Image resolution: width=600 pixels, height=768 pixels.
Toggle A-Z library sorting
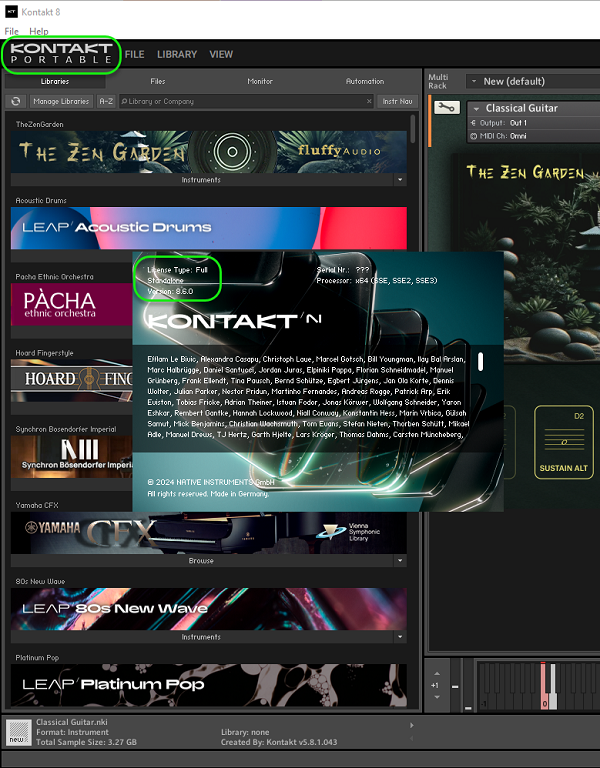[106, 101]
